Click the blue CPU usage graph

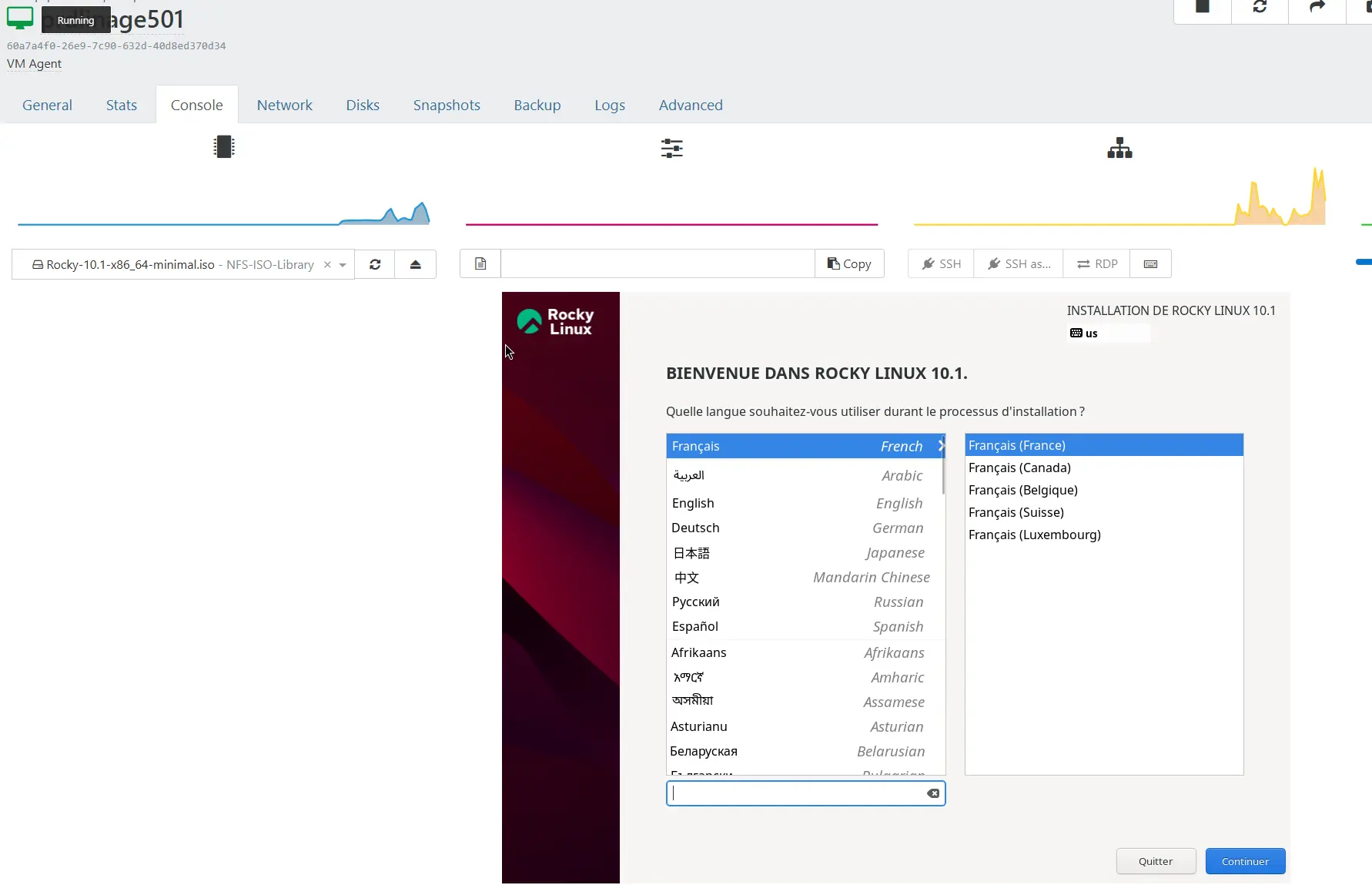pos(224,212)
